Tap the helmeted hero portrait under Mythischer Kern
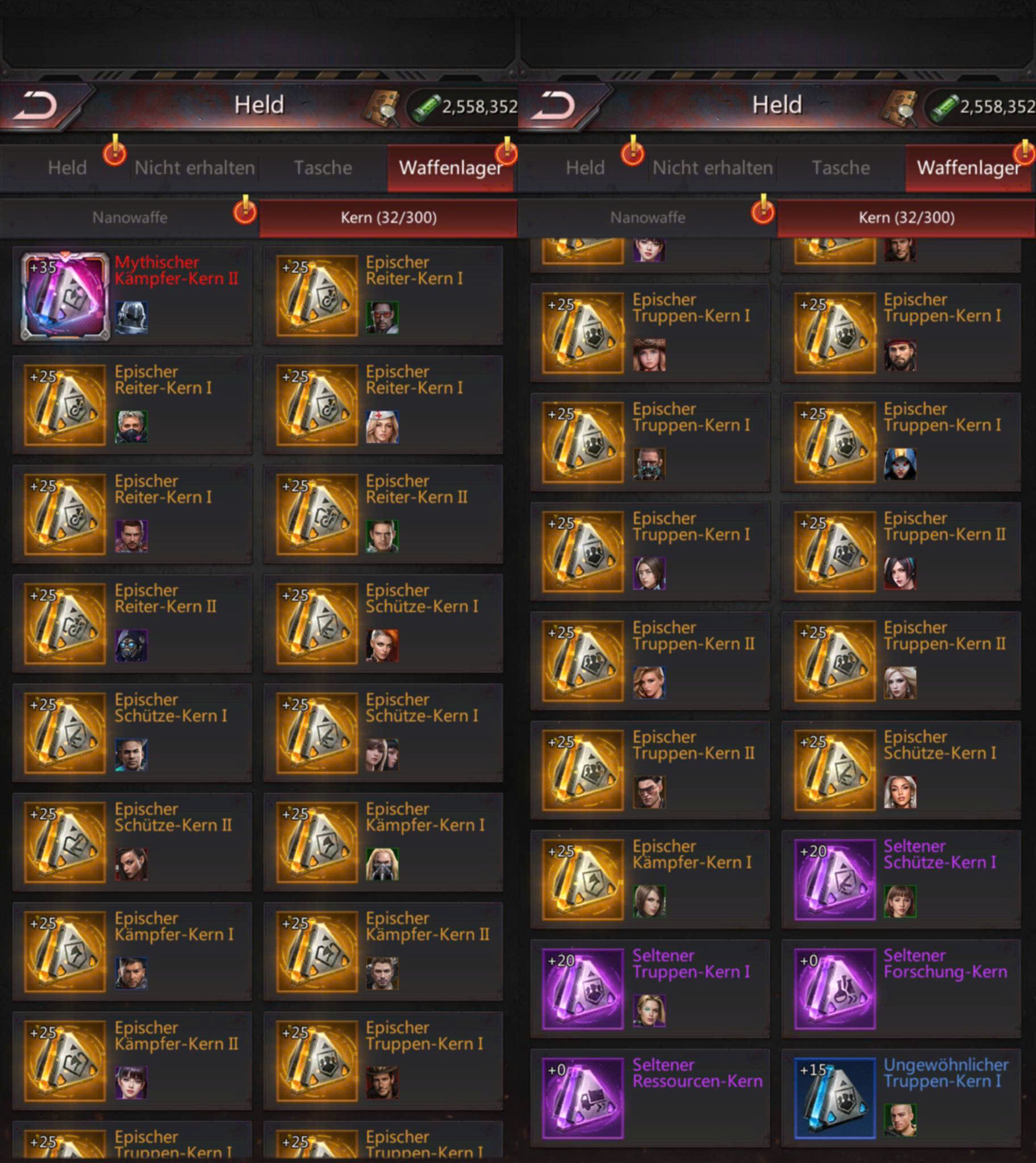The height and width of the screenshot is (1163, 1036). coord(132,317)
